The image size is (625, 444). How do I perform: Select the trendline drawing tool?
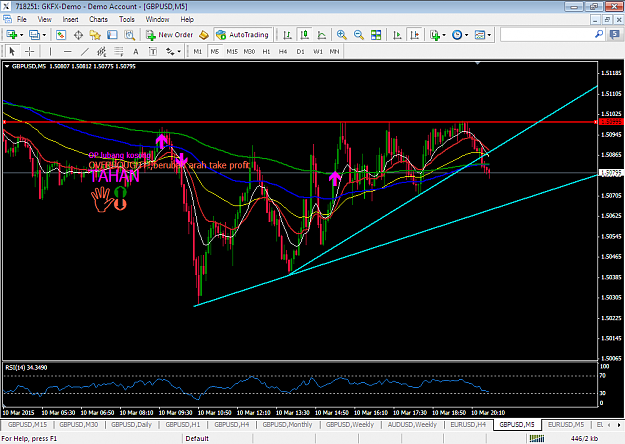coord(85,51)
